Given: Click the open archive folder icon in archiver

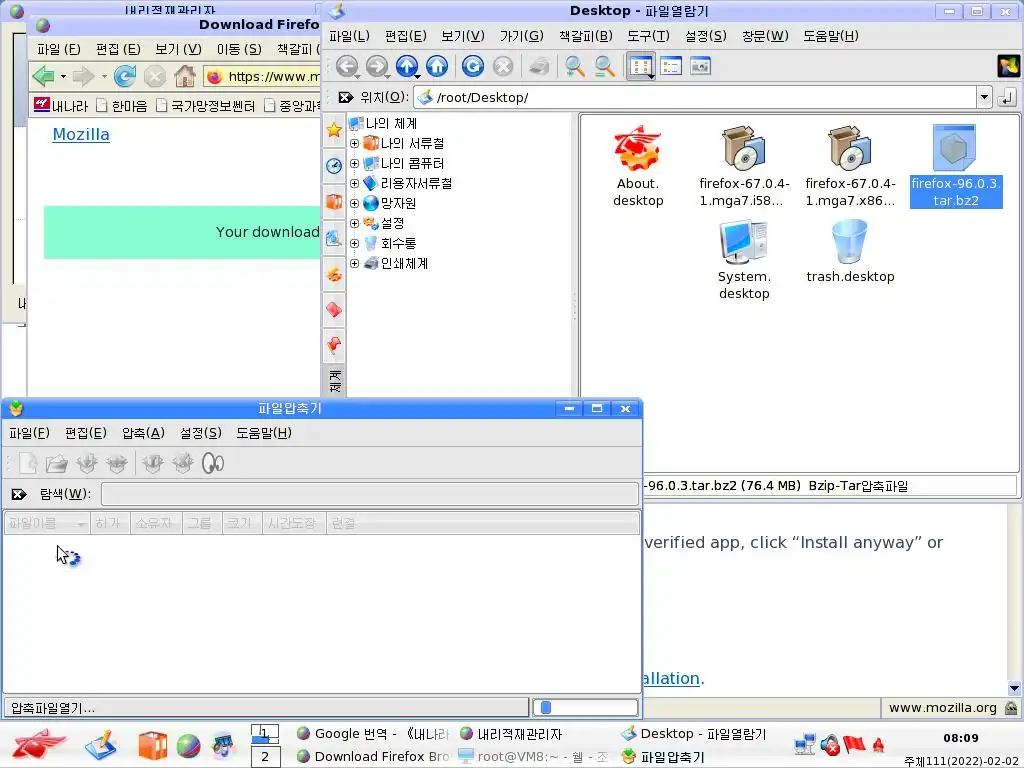Looking at the screenshot, I should coord(57,463).
